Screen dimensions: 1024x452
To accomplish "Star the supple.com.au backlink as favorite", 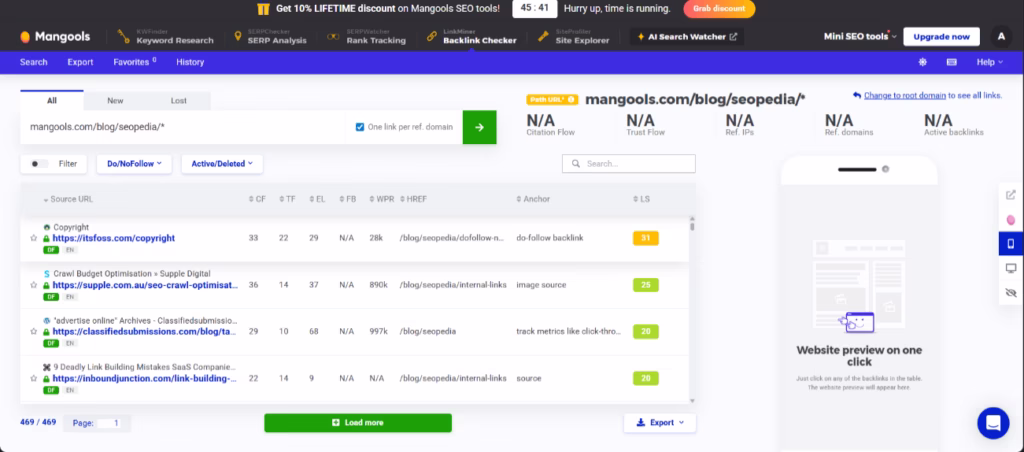I will pyautogui.click(x=33, y=285).
